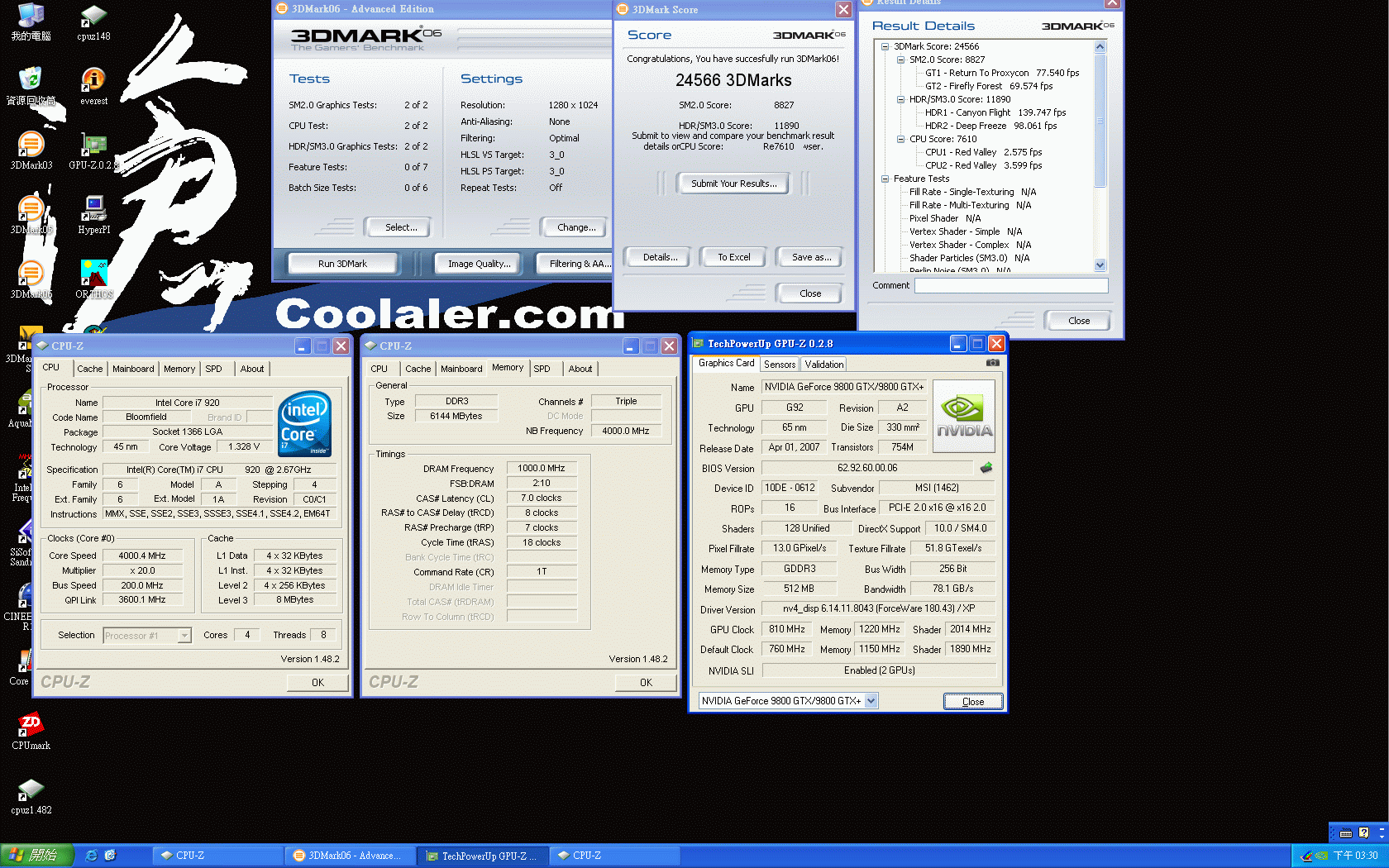Click the language bar help icon
The width and height of the screenshot is (1389, 868).
1363,833
